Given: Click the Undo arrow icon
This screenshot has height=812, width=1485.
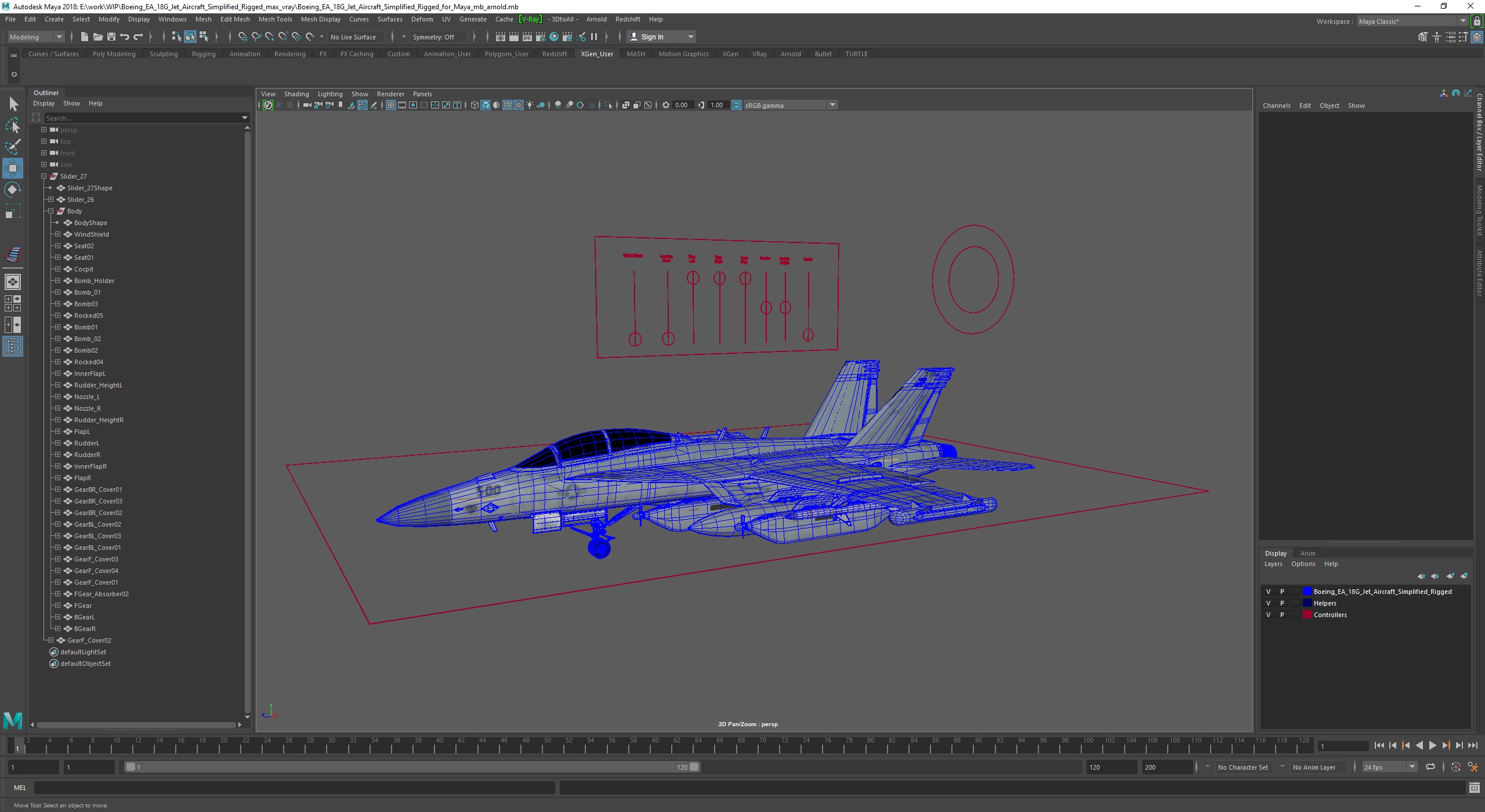Looking at the screenshot, I should 125,37.
